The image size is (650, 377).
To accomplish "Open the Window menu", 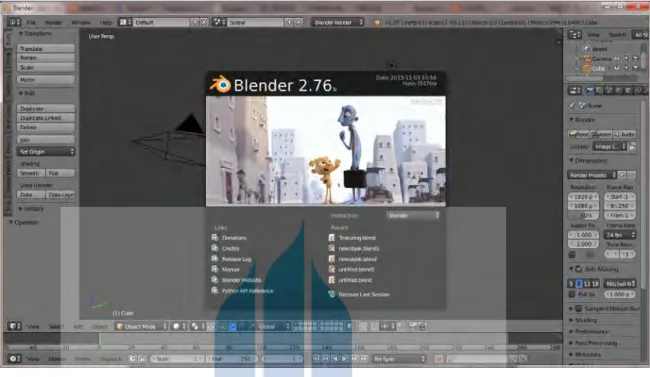I will click(81, 22).
